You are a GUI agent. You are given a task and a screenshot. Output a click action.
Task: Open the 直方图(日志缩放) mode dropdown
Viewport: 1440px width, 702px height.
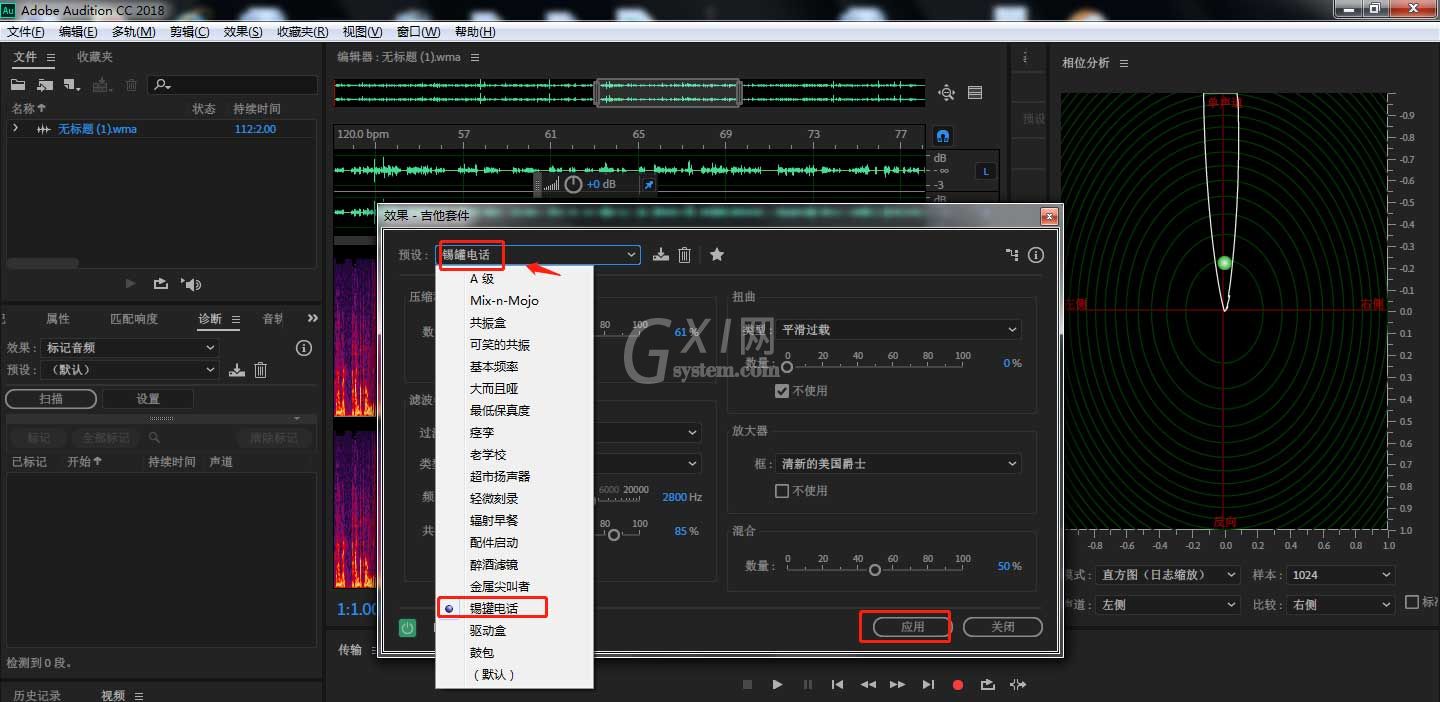[x=1167, y=575]
